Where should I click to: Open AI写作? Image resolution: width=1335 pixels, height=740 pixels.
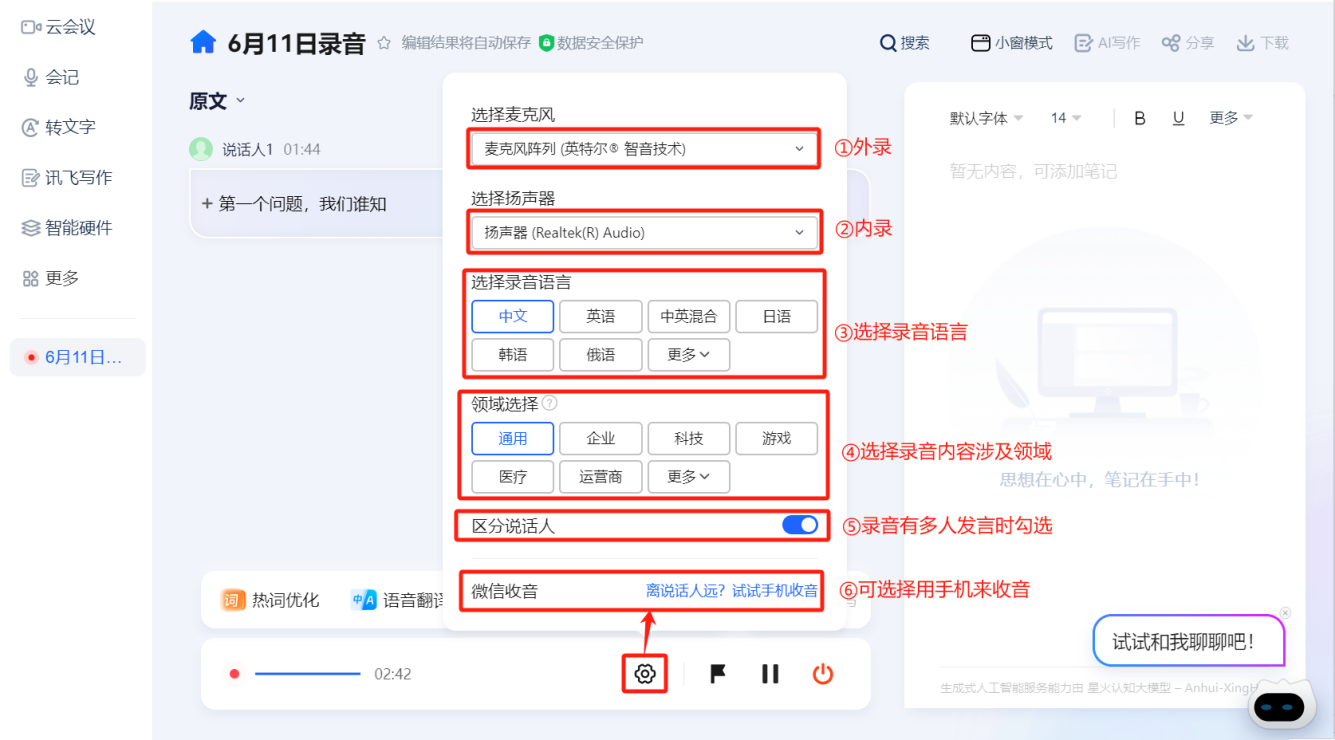1107,43
